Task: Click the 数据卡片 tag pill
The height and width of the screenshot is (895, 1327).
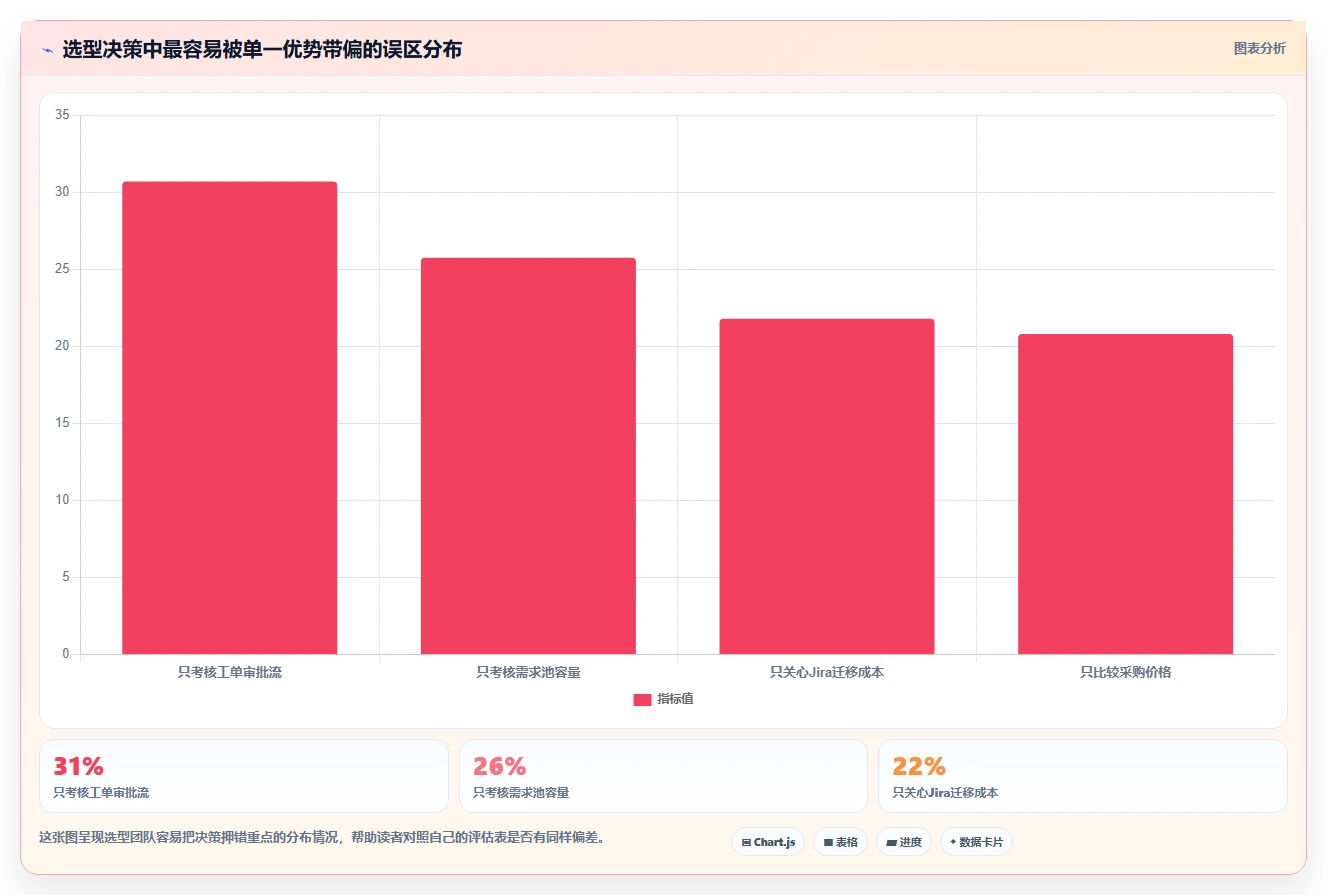Action: tap(976, 842)
